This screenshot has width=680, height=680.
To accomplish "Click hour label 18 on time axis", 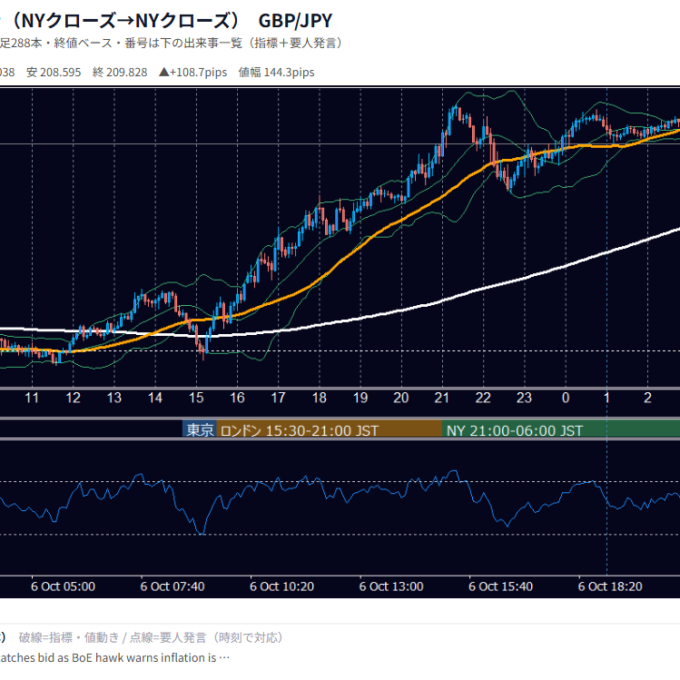I will pos(319,398).
